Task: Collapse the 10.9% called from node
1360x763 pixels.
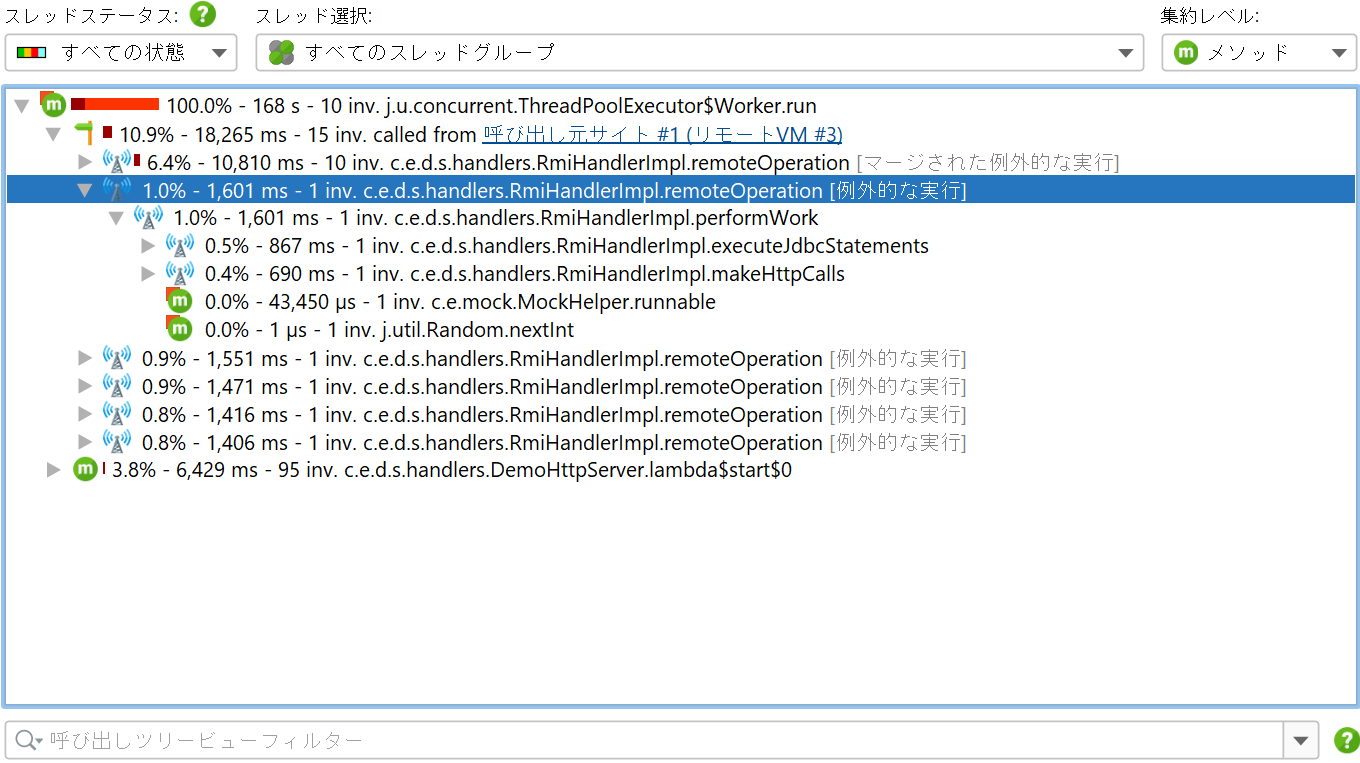Action: coord(54,134)
